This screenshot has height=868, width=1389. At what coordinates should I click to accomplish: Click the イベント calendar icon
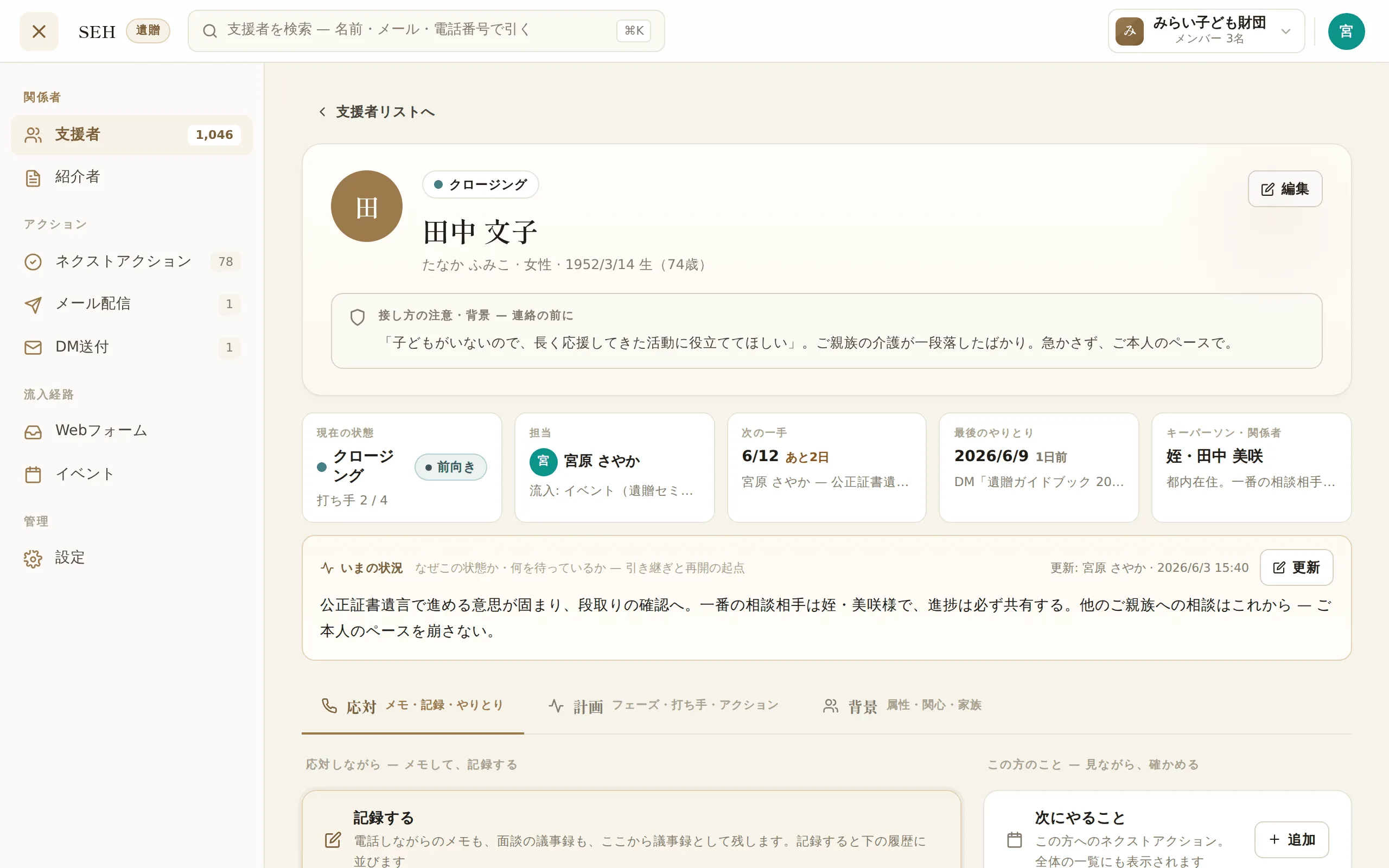(x=33, y=474)
